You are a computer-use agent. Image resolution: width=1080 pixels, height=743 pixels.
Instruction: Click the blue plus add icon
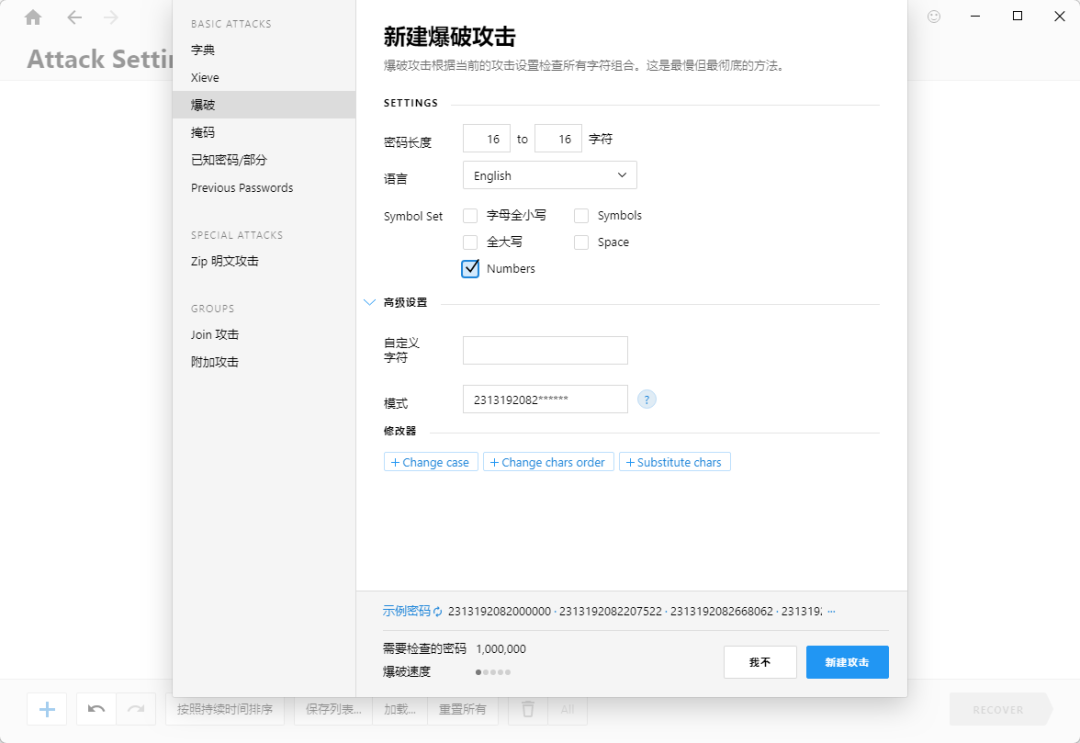pyautogui.click(x=47, y=709)
